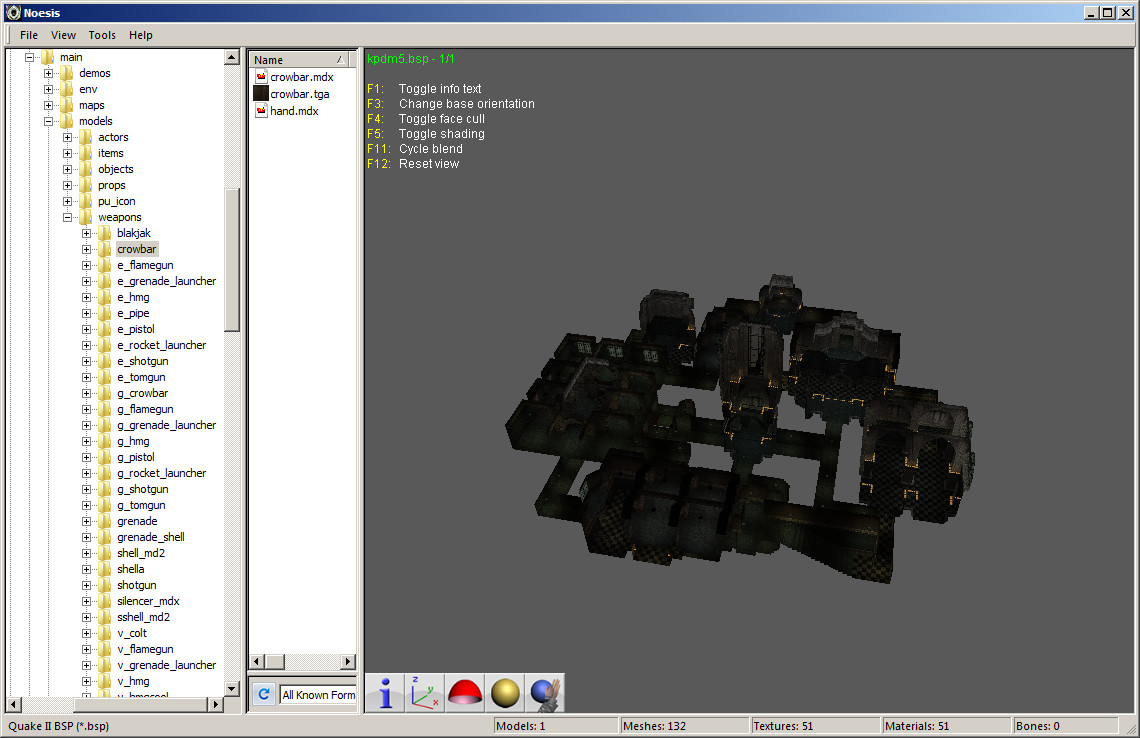Expand the g_tomgun folder node
The width and height of the screenshot is (1140, 738).
point(87,505)
